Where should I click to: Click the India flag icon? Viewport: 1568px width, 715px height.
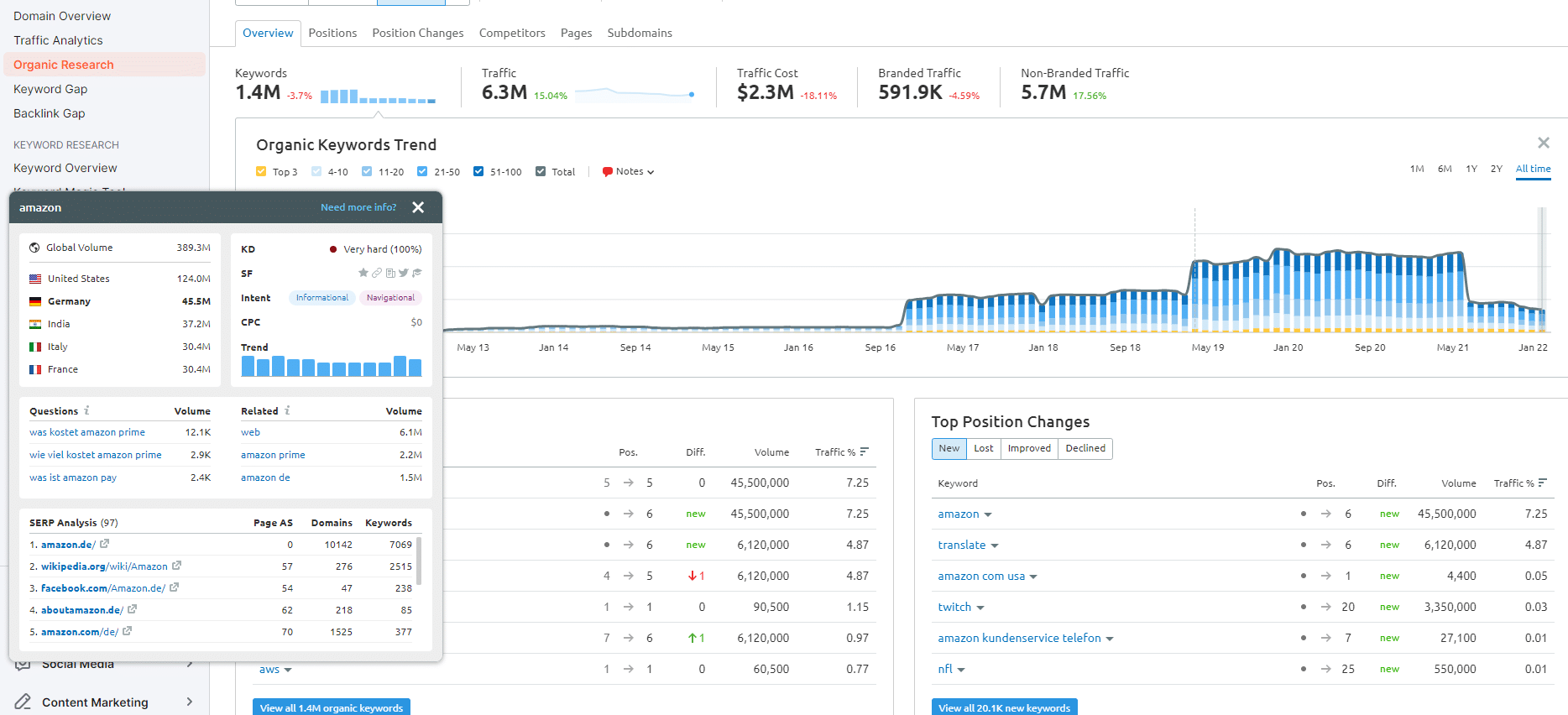point(35,324)
